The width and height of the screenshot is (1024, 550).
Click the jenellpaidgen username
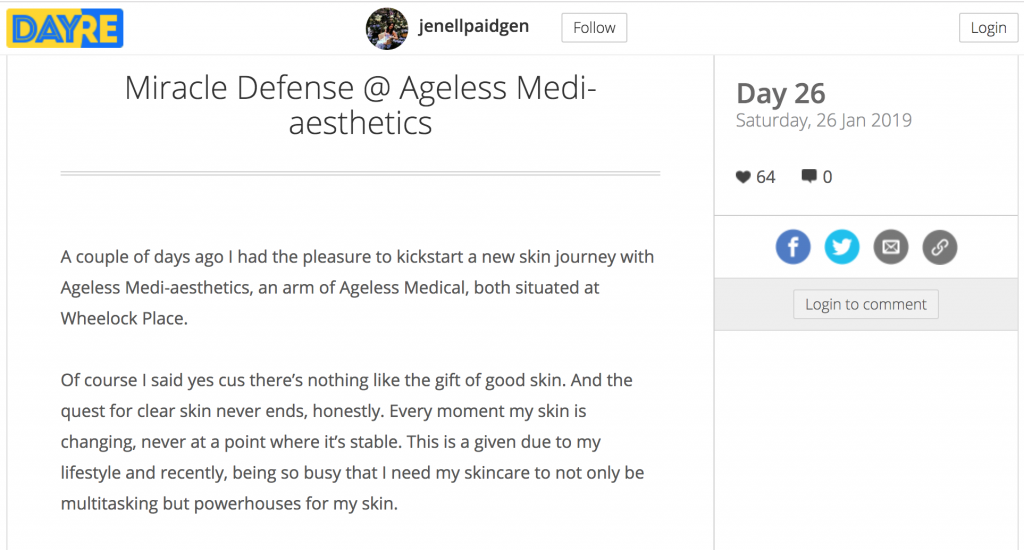[473, 26]
